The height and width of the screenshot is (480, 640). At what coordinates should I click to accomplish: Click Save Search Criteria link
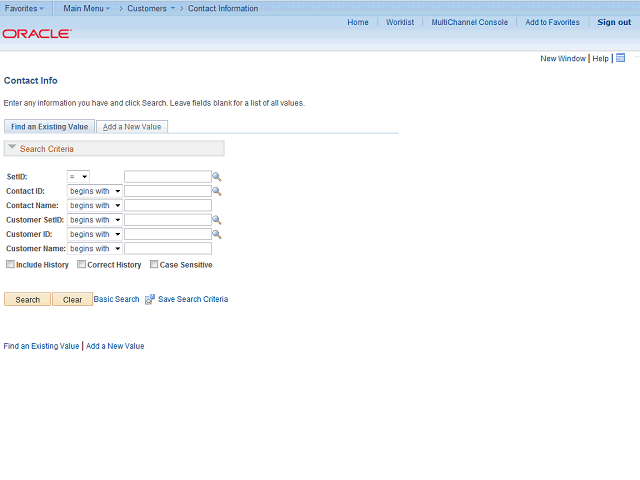193,299
